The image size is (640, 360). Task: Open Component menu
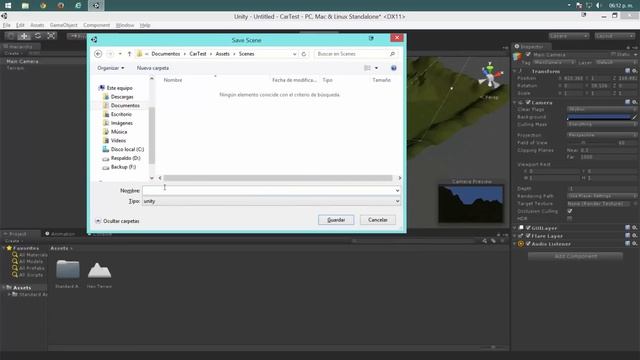point(96,25)
